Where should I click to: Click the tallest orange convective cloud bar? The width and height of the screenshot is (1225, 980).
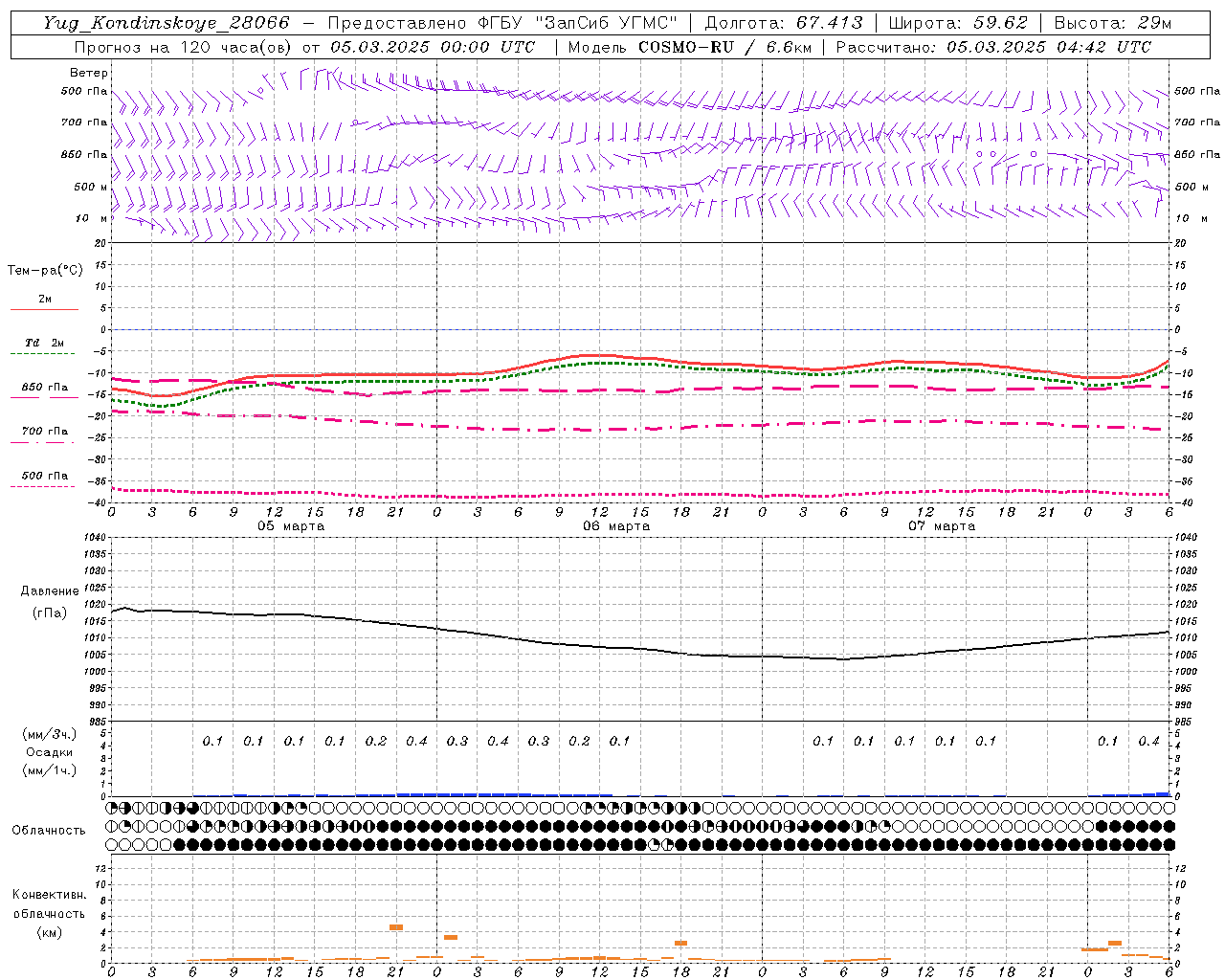[396, 926]
